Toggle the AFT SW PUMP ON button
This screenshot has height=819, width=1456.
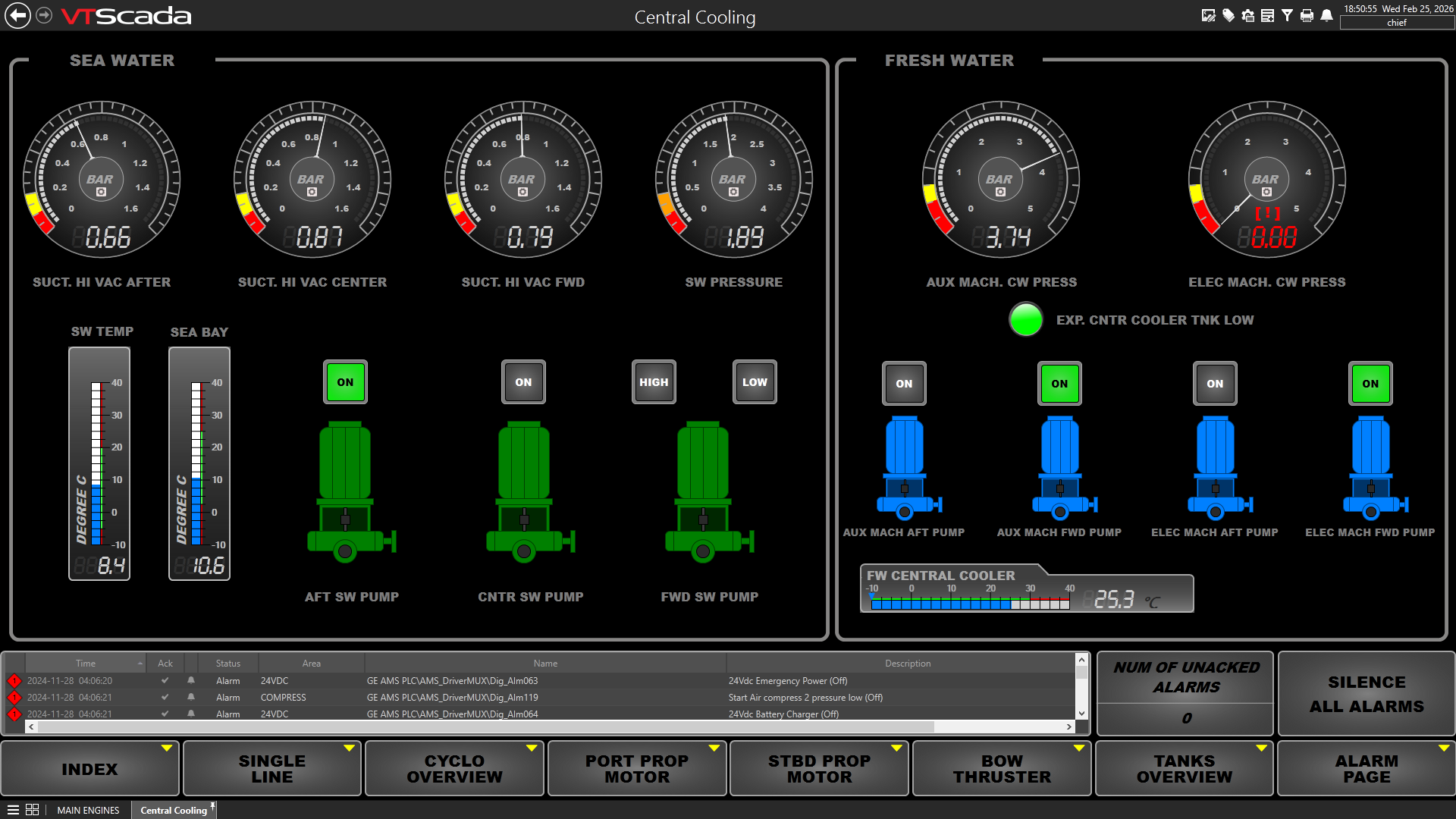(345, 382)
